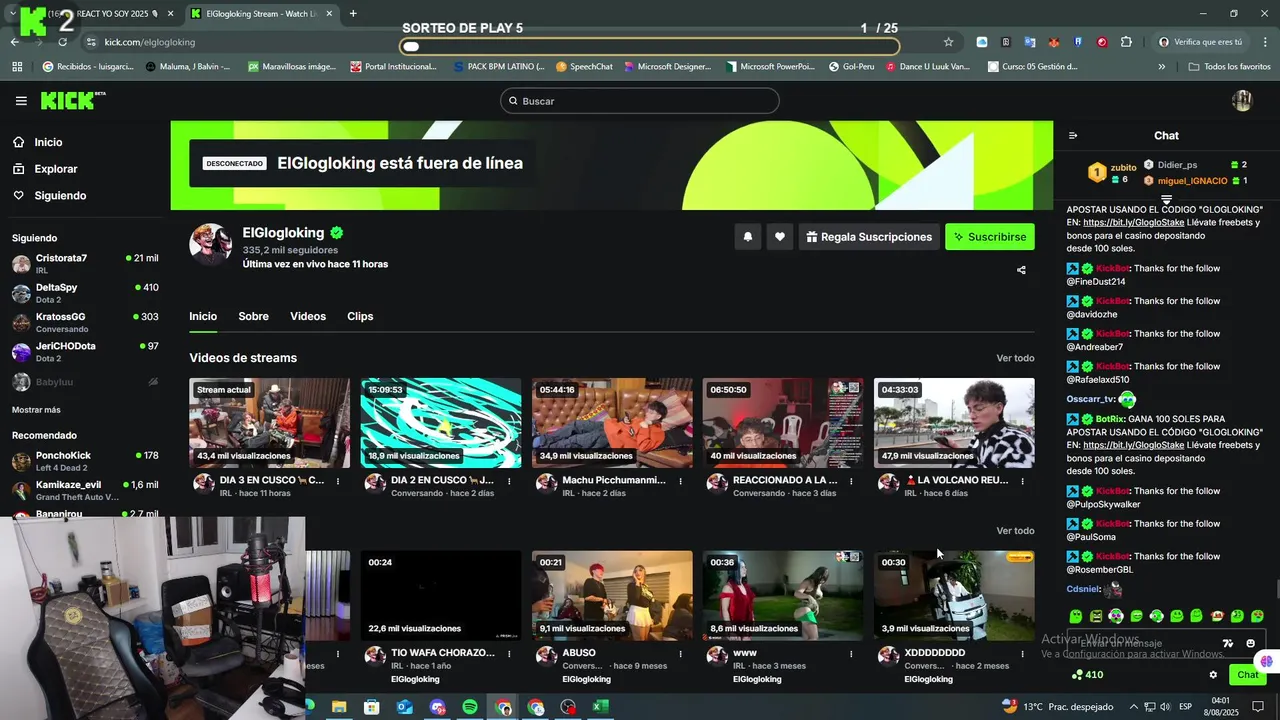
Task: Click the 410 channel points indicator
Action: 1087,675
